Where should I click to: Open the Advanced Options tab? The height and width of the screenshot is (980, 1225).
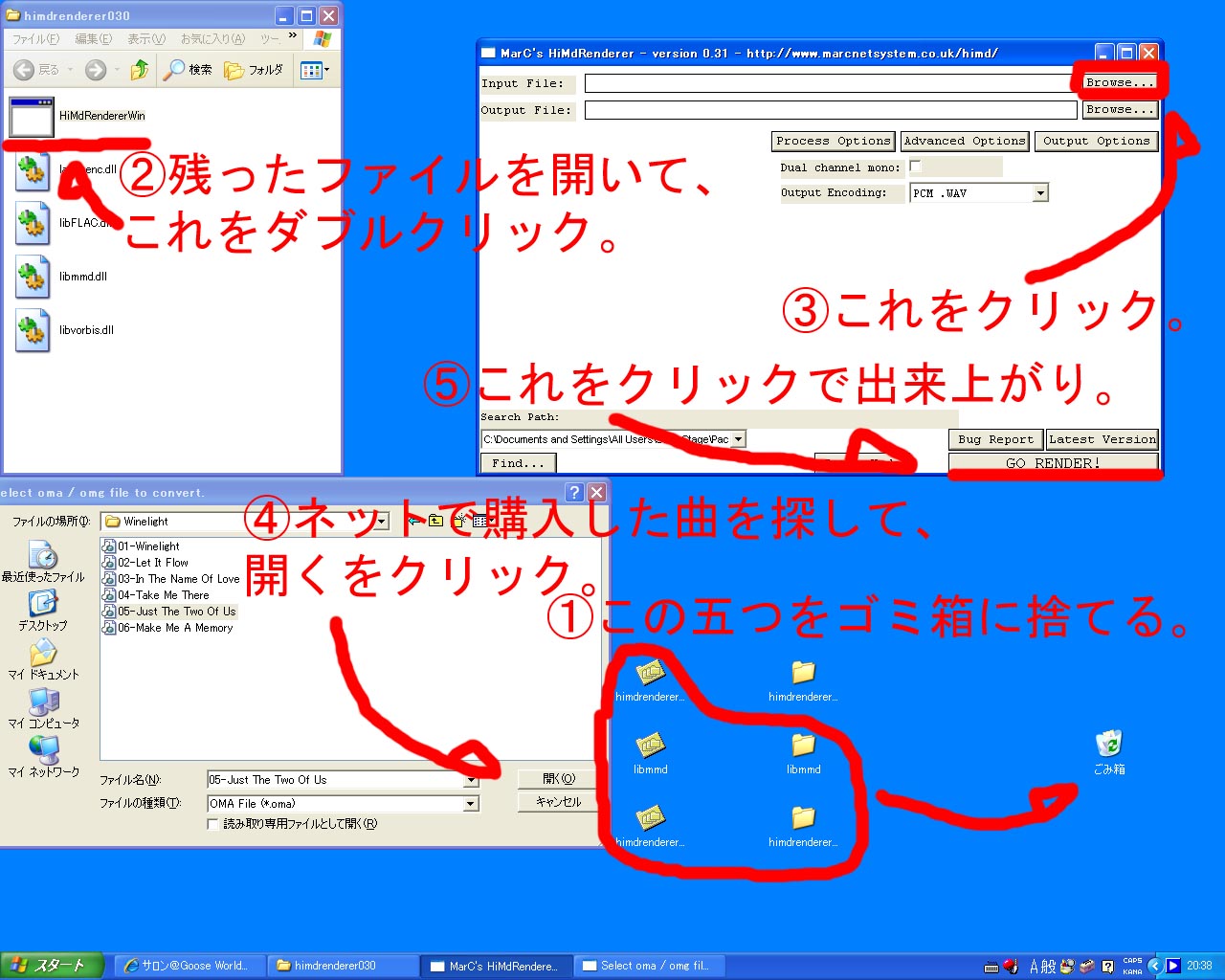pos(965,141)
